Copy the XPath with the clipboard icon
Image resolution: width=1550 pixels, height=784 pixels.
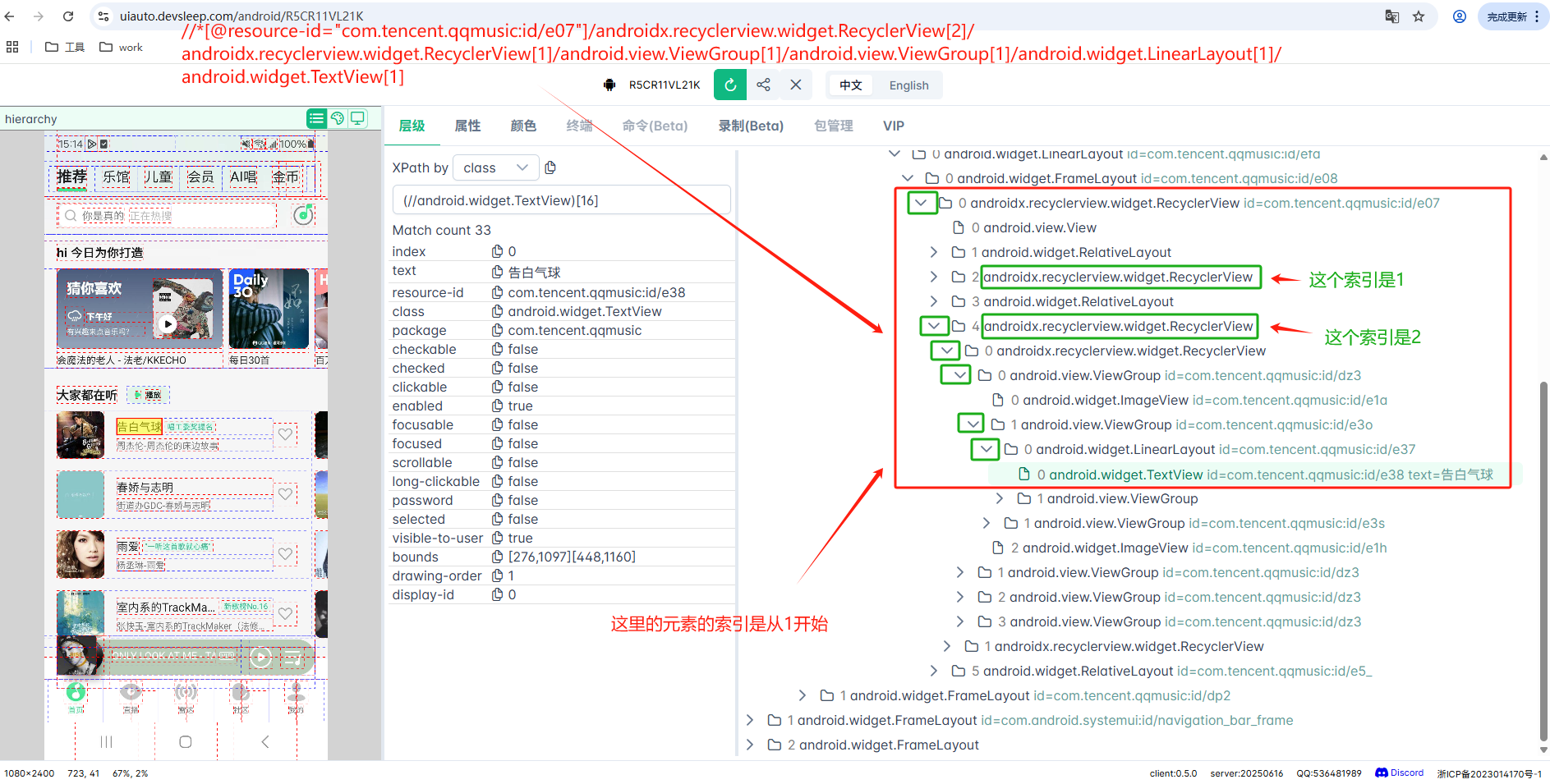click(550, 167)
